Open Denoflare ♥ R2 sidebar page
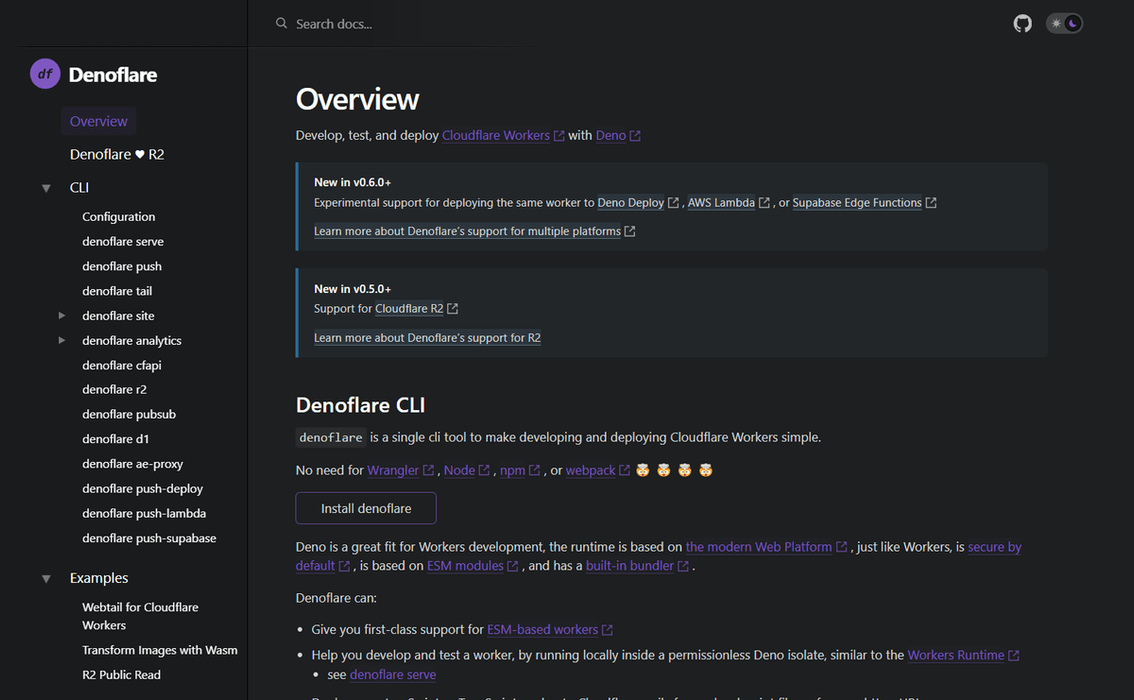This screenshot has height=700, width=1134. pyautogui.click(x=117, y=154)
